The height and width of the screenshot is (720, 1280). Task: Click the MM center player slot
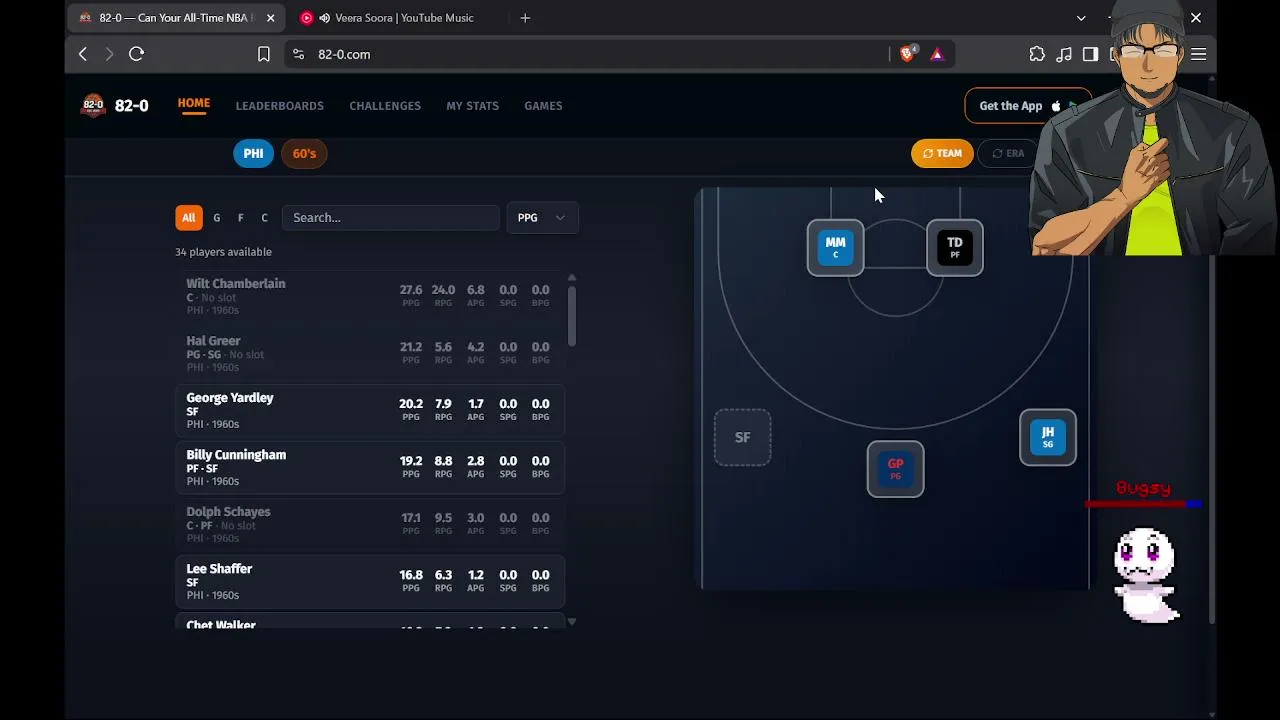[x=835, y=247]
